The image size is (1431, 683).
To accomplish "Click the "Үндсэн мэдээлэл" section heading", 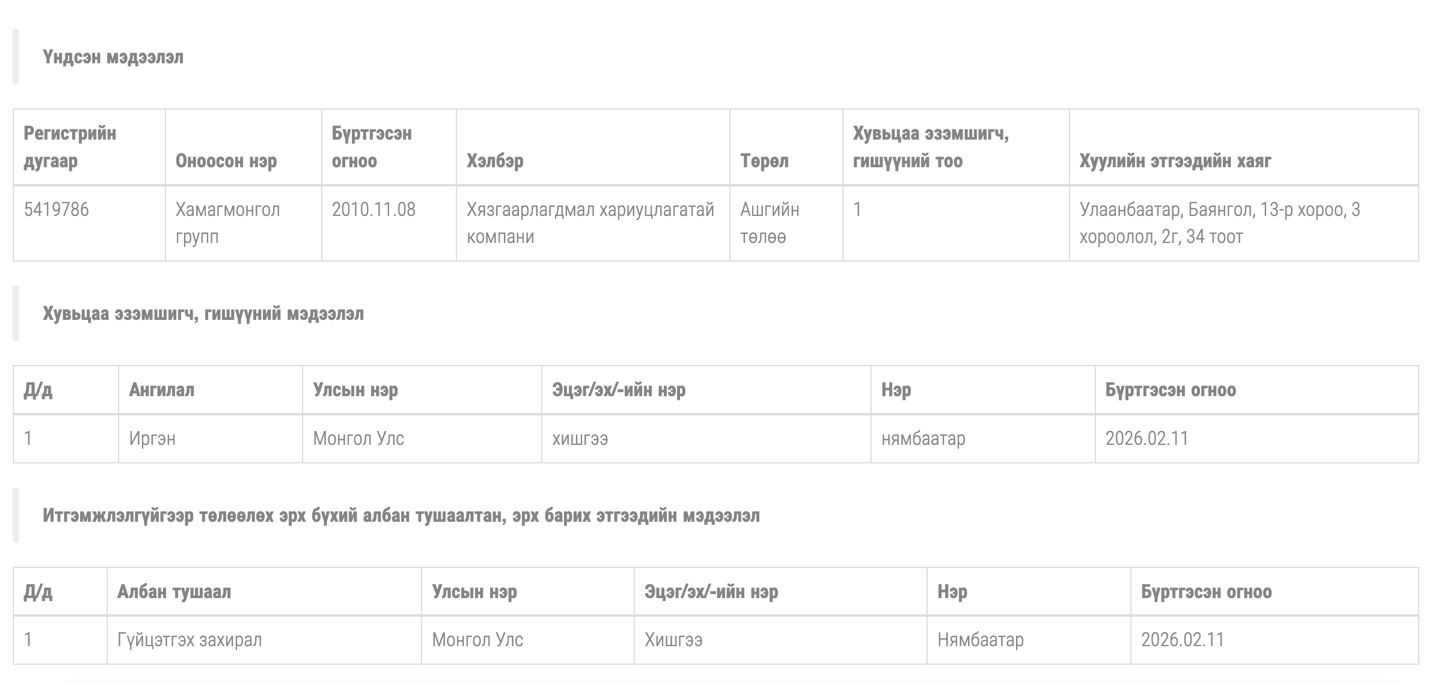I will (x=113, y=58).
